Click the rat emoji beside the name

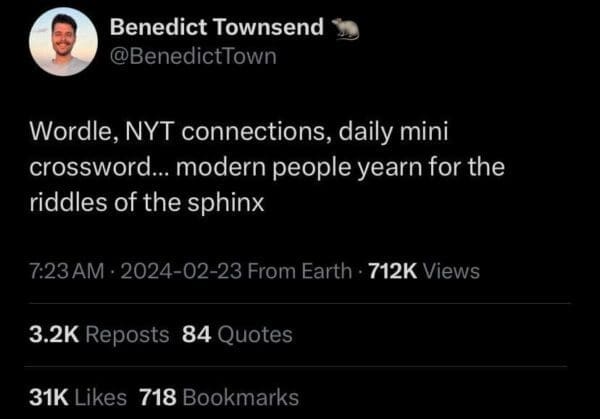pos(345,28)
